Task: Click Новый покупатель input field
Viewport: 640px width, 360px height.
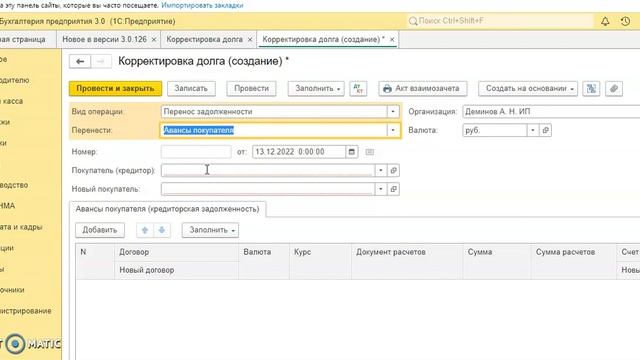Action: 268,189
